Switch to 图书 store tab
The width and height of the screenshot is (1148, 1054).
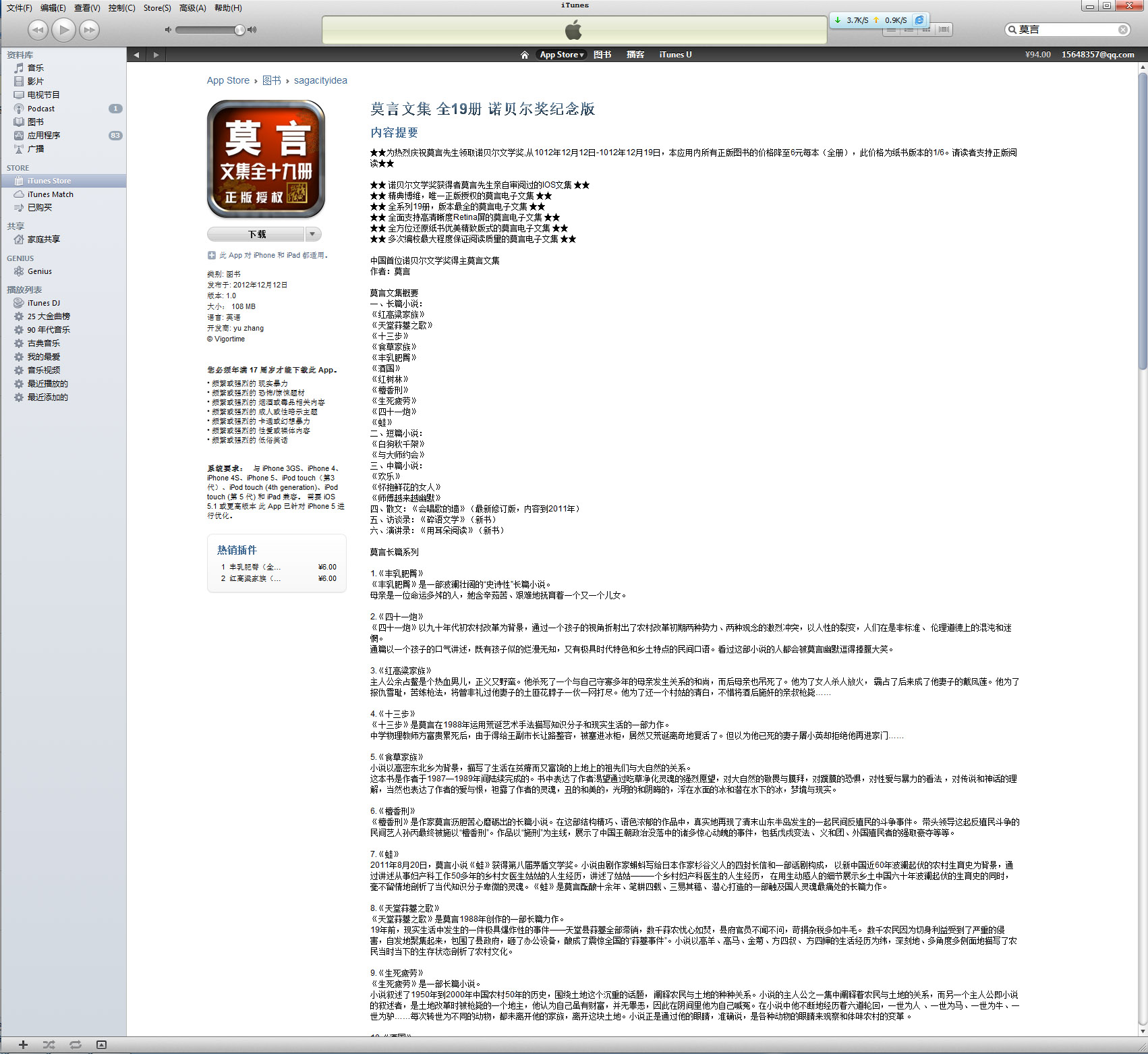tap(602, 55)
